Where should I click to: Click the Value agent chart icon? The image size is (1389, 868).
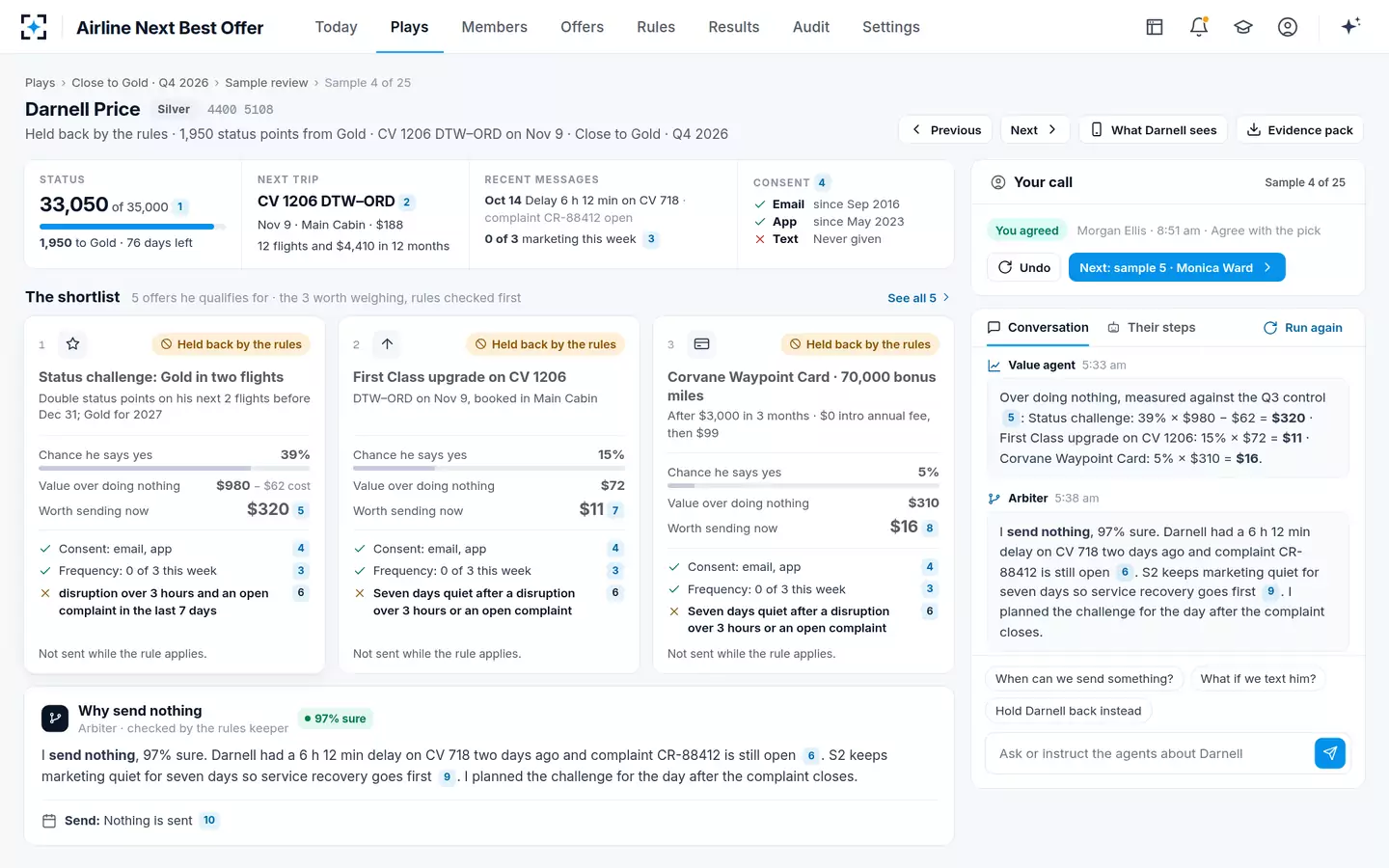pyautogui.click(x=994, y=366)
